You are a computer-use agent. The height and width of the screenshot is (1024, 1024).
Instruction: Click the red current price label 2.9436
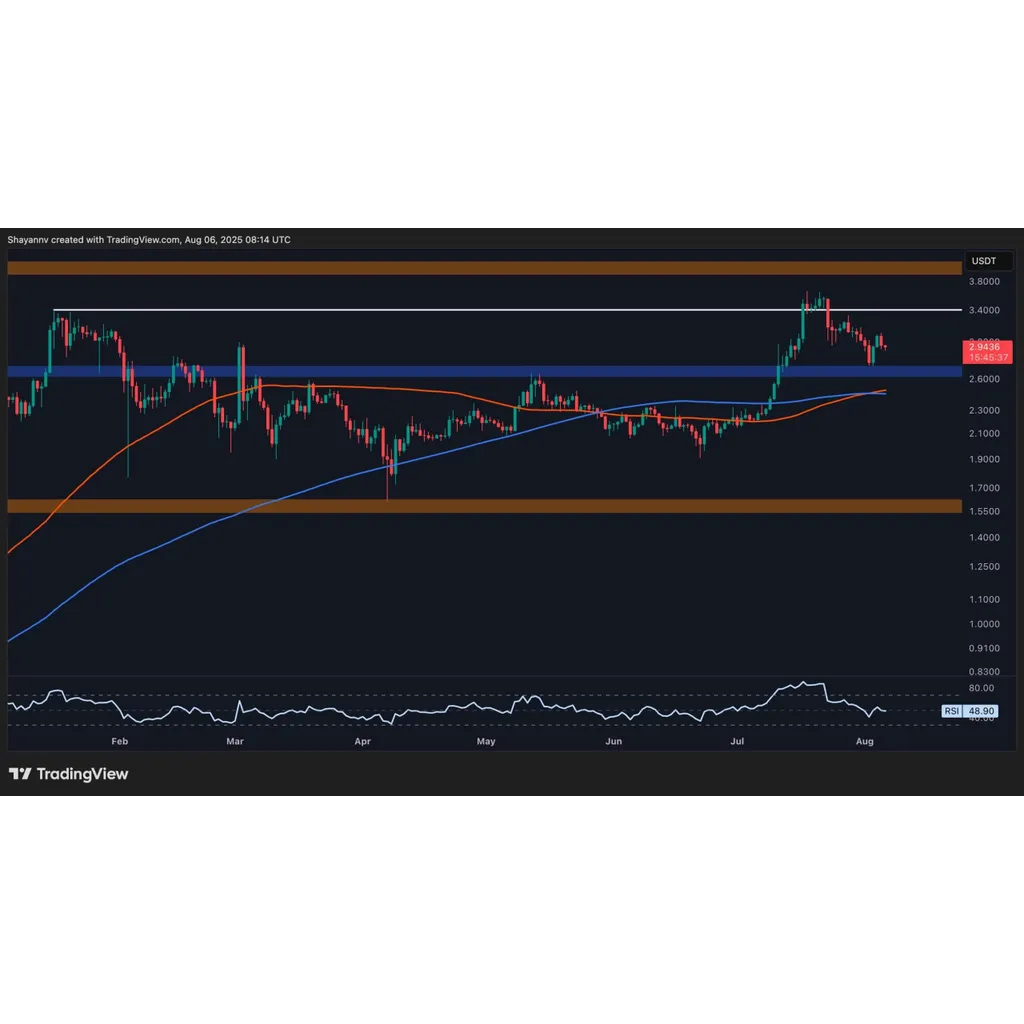[987, 352]
